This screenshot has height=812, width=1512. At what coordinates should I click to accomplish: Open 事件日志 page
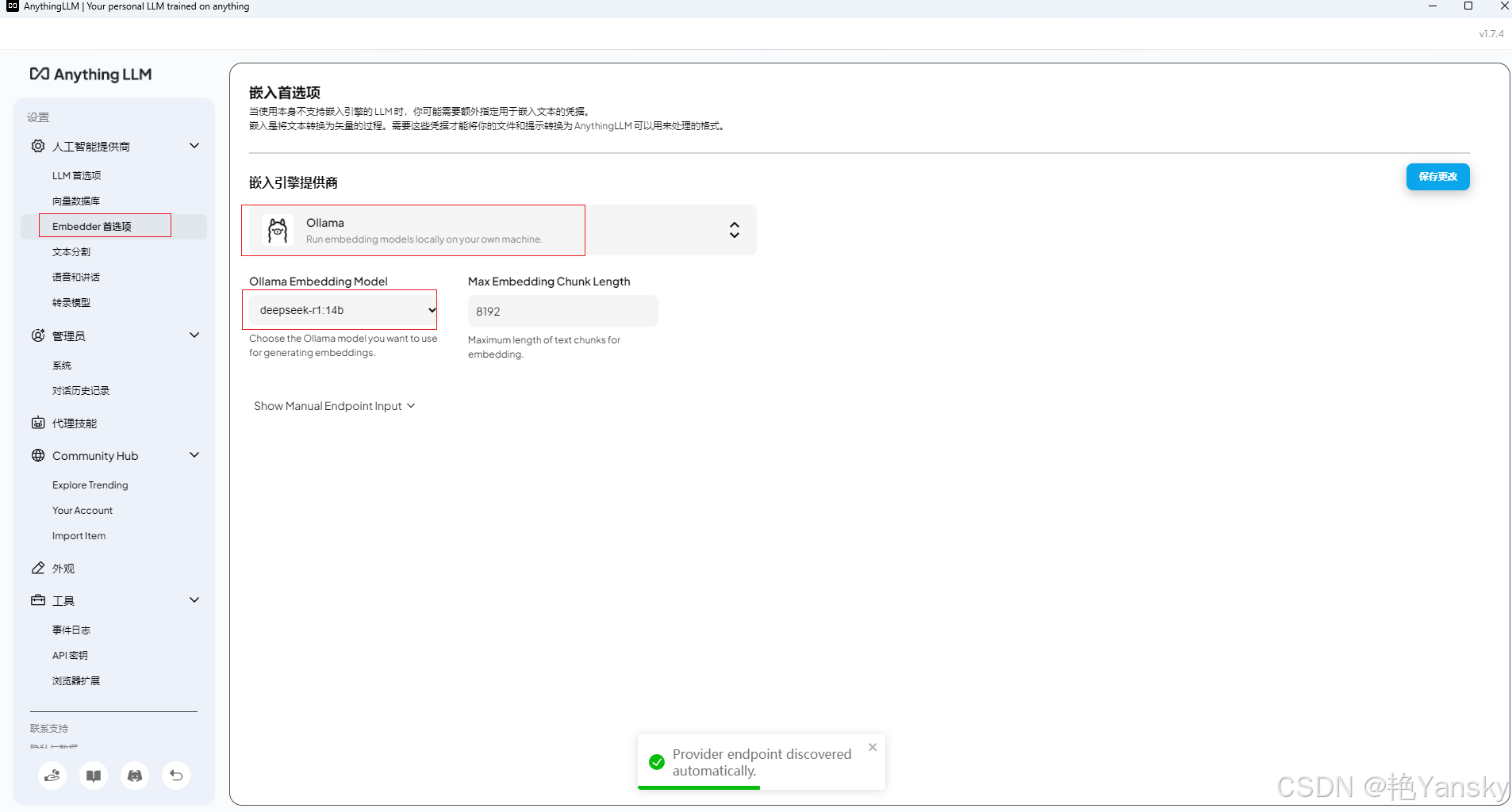point(71,630)
